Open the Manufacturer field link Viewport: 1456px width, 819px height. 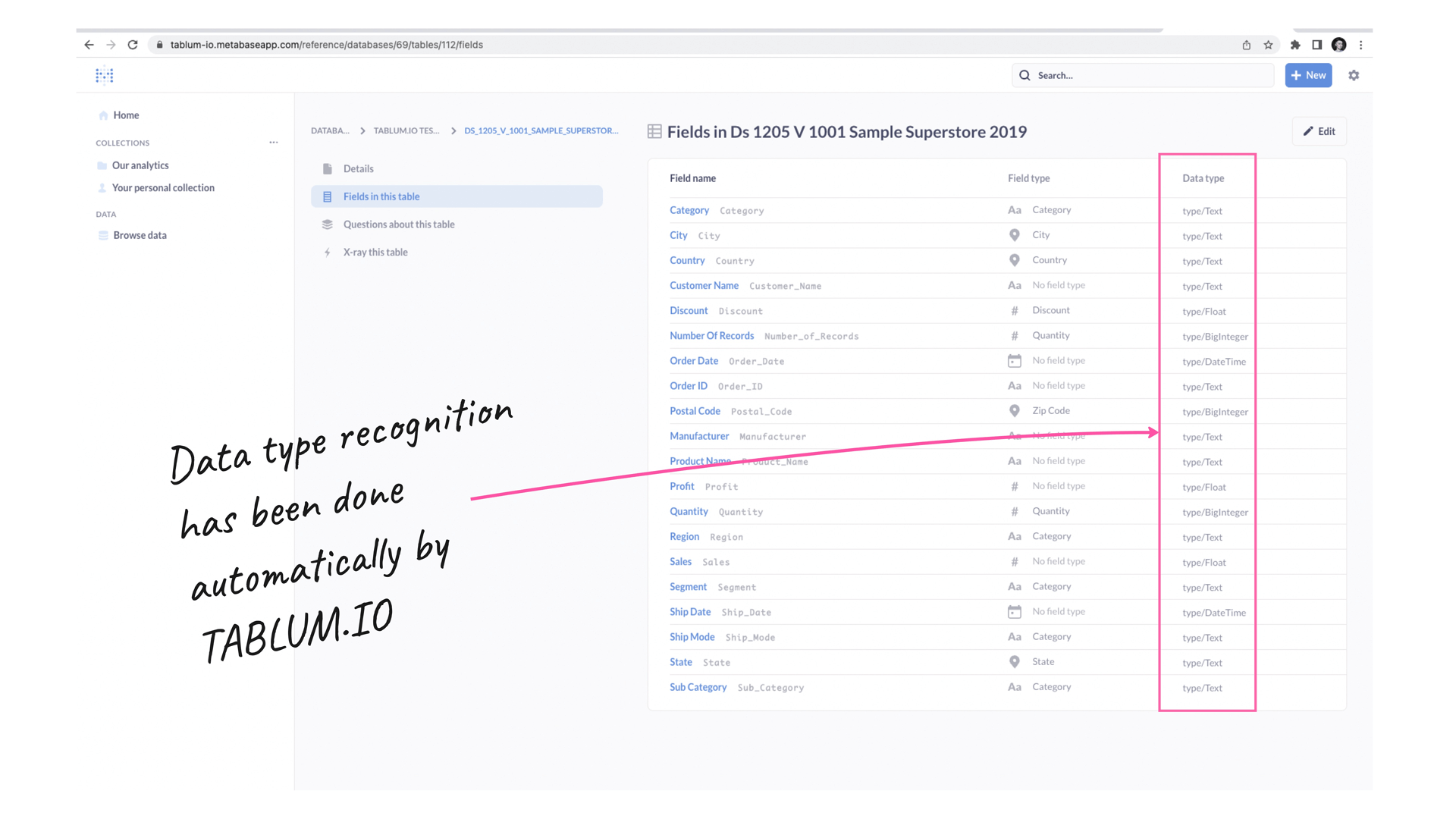click(699, 436)
